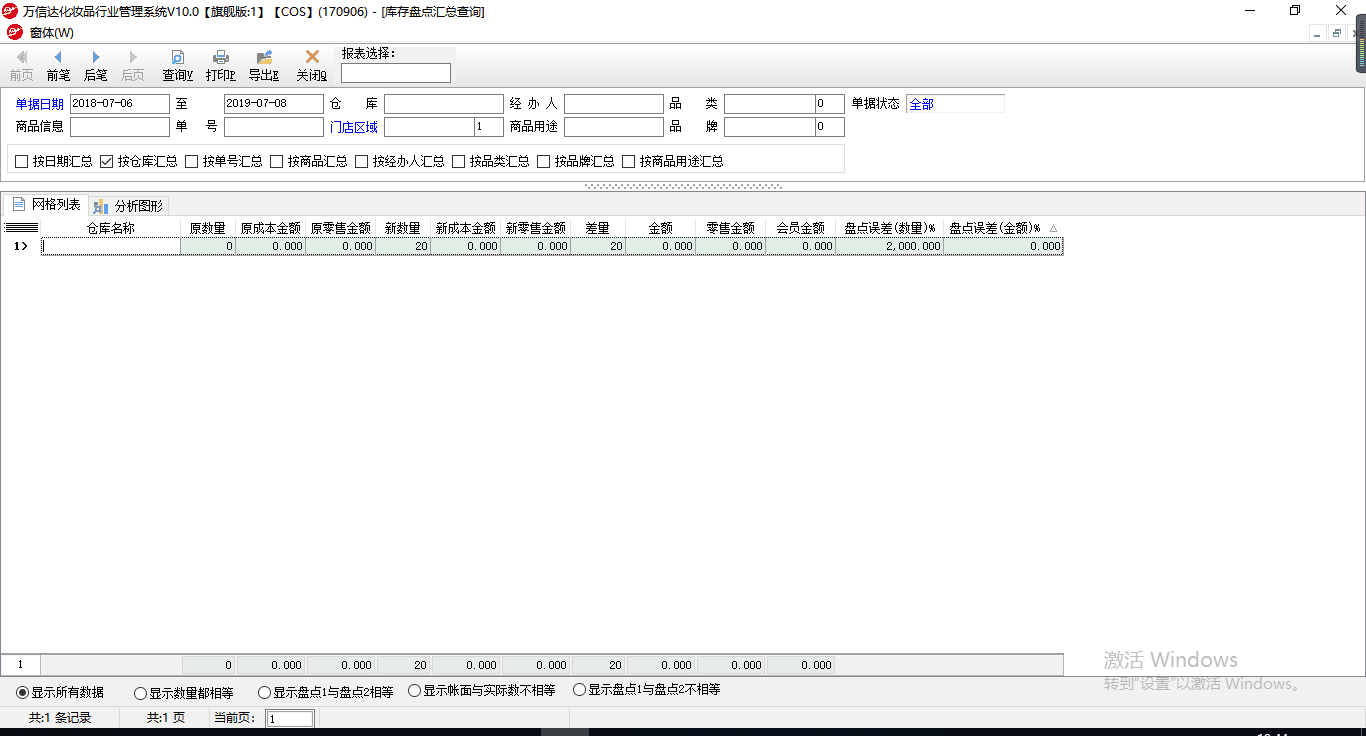Switch to 分析图形 tab
1366x736 pixels.
pyautogui.click(x=129, y=206)
